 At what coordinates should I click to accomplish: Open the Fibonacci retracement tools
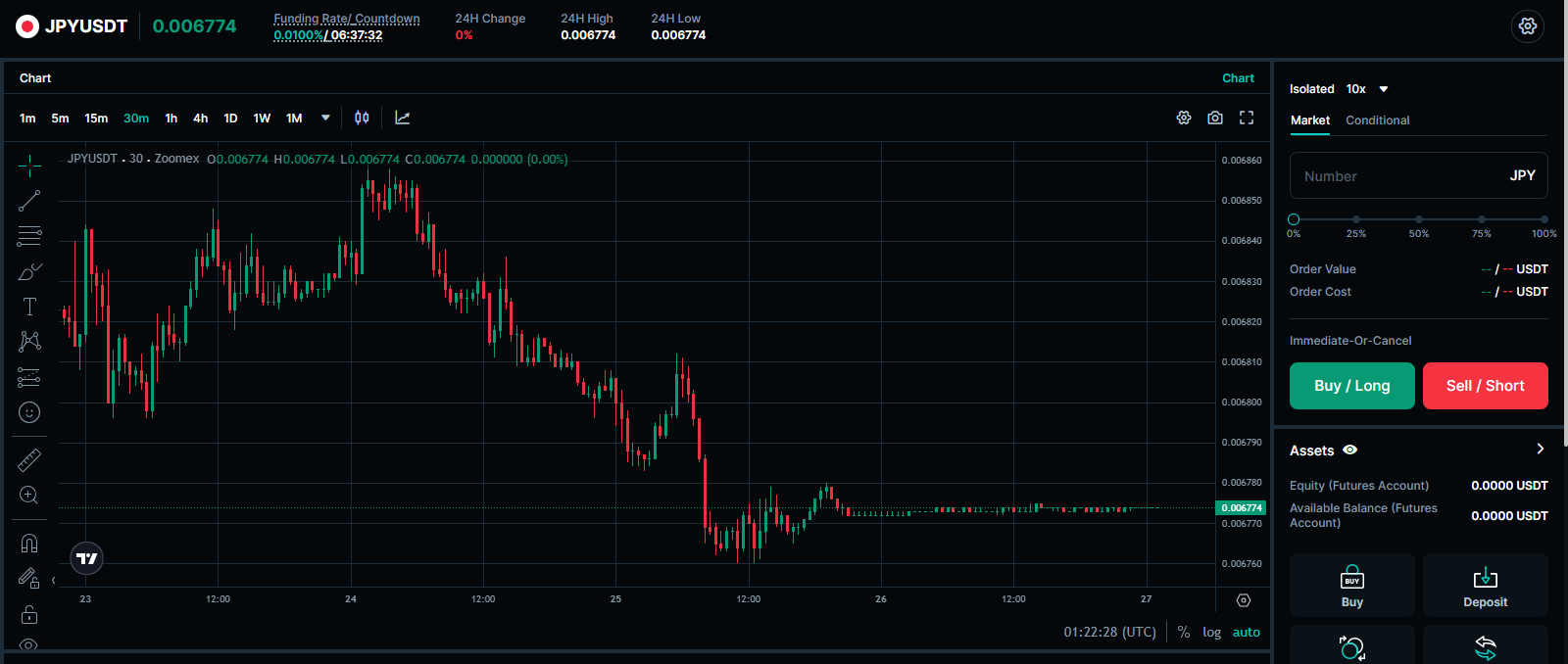[x=29, y=236]
